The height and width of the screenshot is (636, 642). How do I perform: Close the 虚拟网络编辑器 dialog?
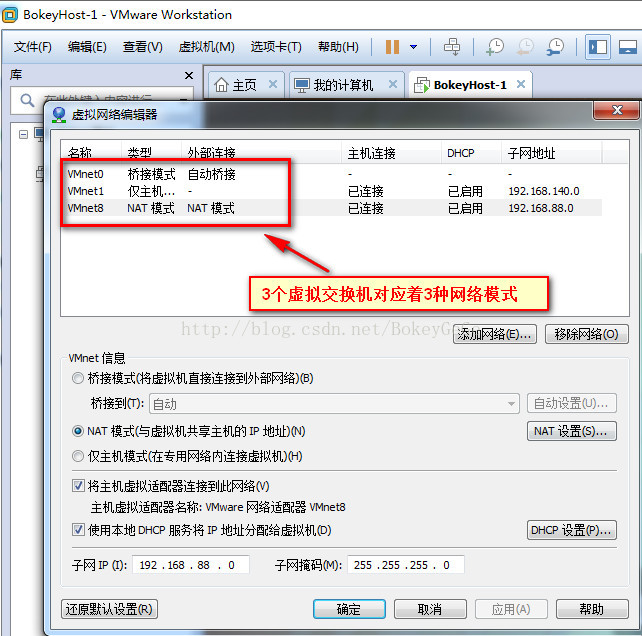point(617,110)
